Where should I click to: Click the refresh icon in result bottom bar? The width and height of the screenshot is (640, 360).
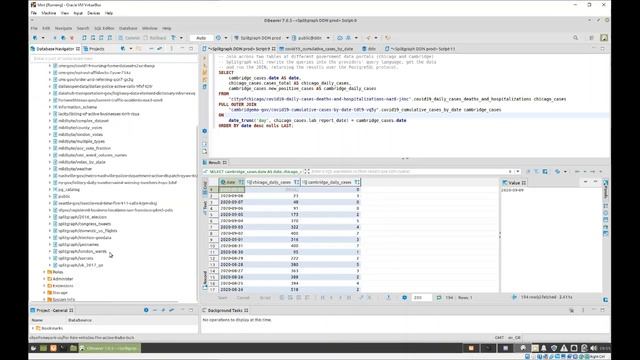(404, 298)
